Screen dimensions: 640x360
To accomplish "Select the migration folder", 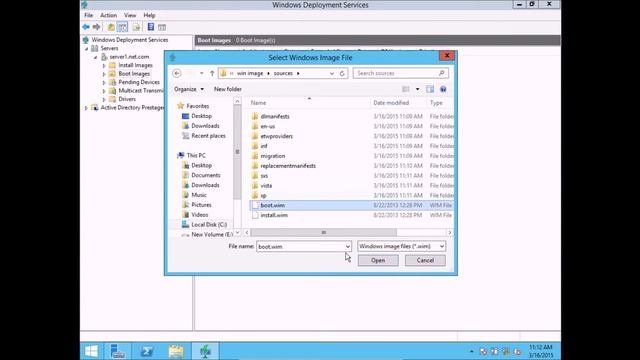I will (x=273, y=156).
